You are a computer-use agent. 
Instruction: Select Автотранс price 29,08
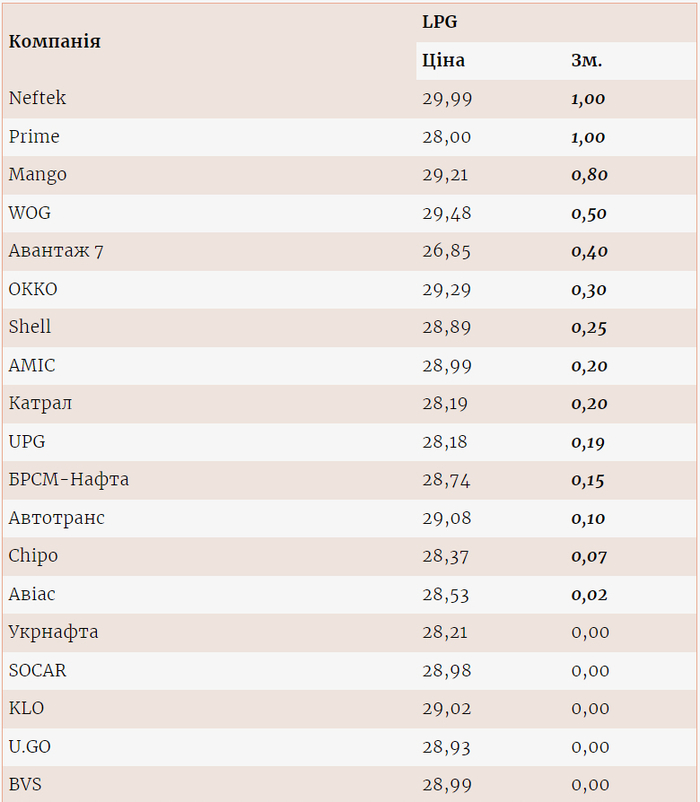point(446,518)
